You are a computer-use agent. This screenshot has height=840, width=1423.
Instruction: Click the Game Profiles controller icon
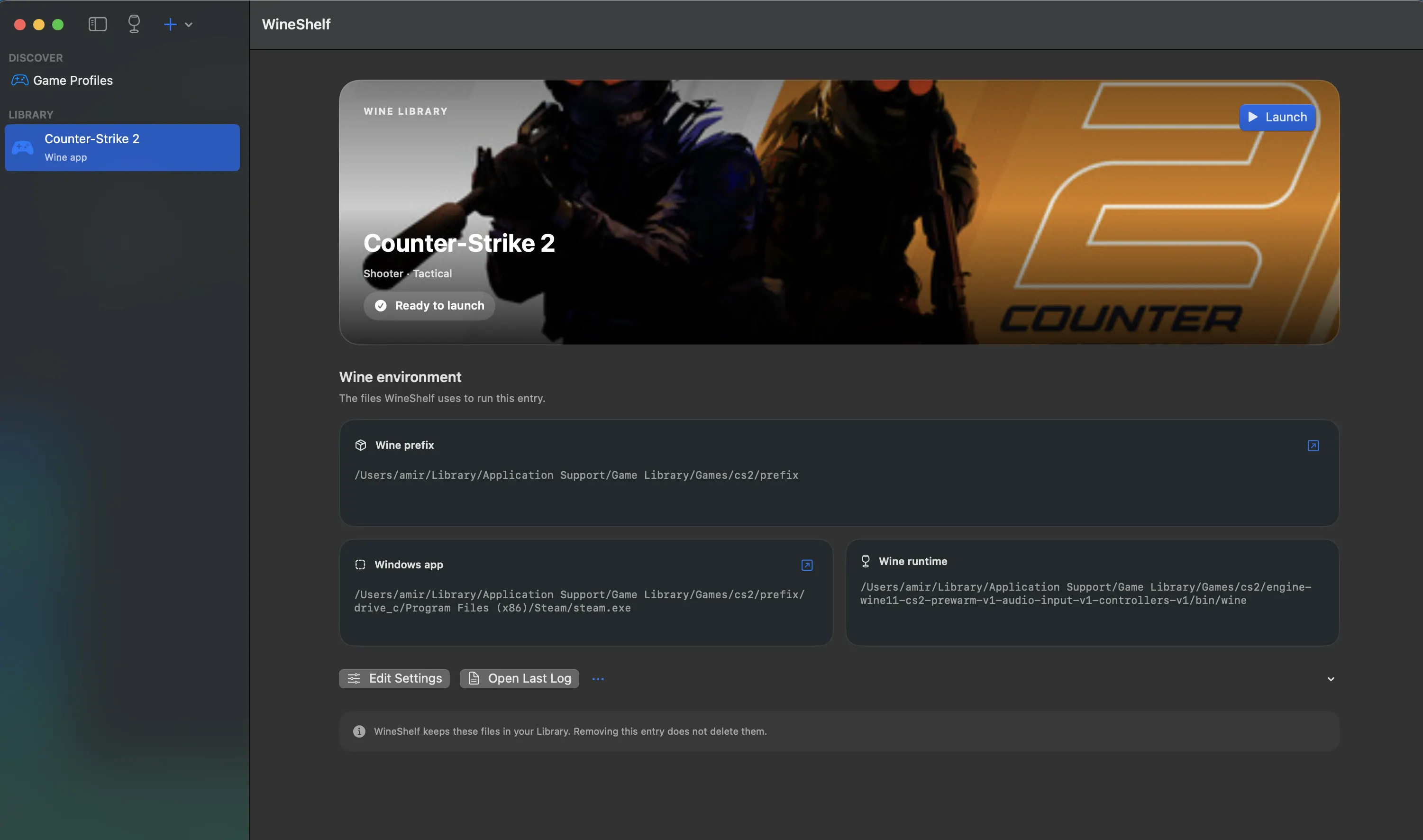(x=20, y=81)
